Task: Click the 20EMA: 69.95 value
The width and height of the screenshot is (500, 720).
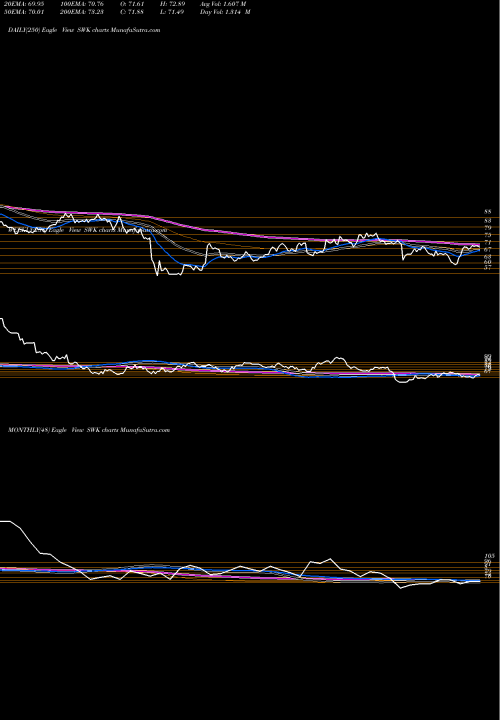Action: [x=24, y=4]
